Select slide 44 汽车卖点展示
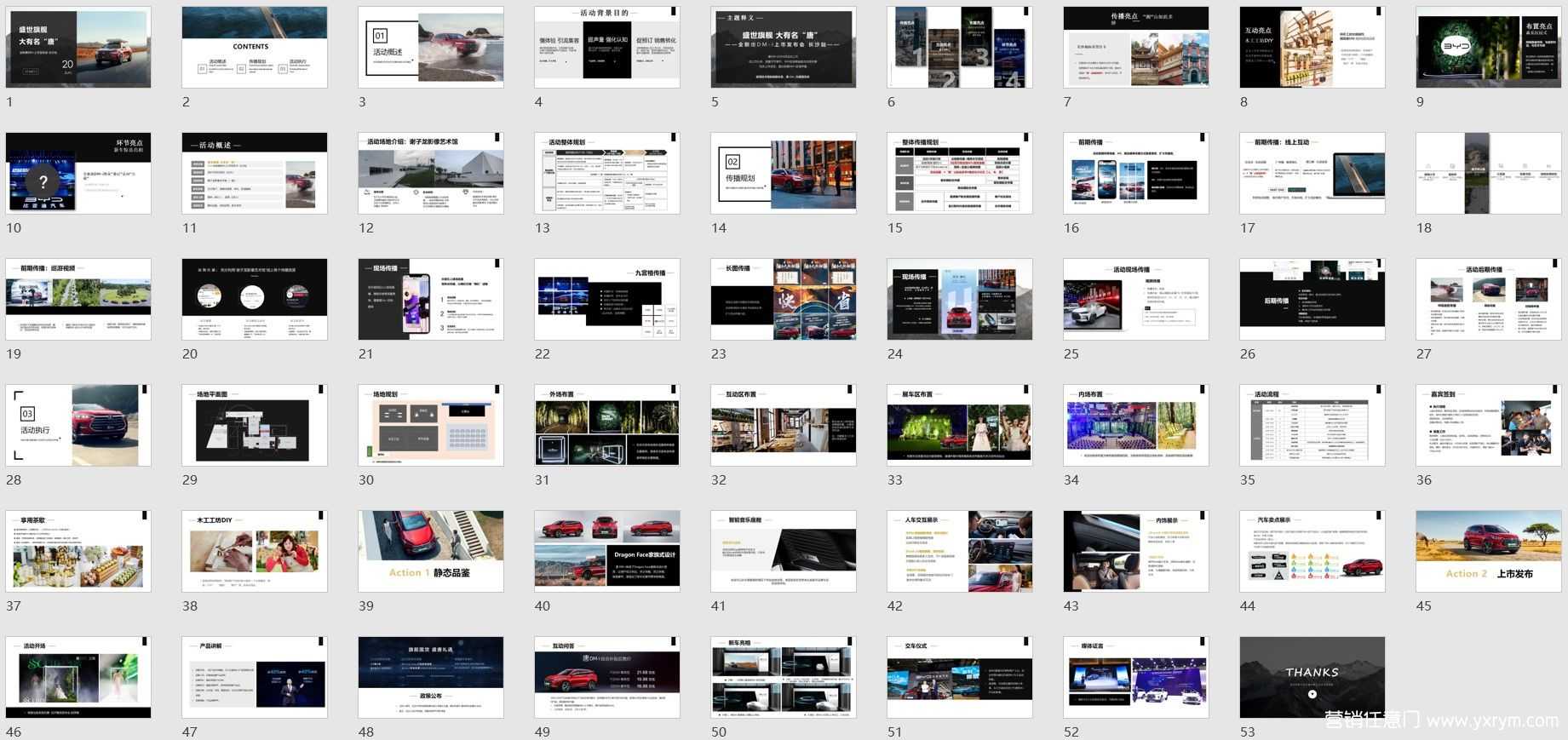Screen dimensions: 1568x740 tap(1312, 551)
